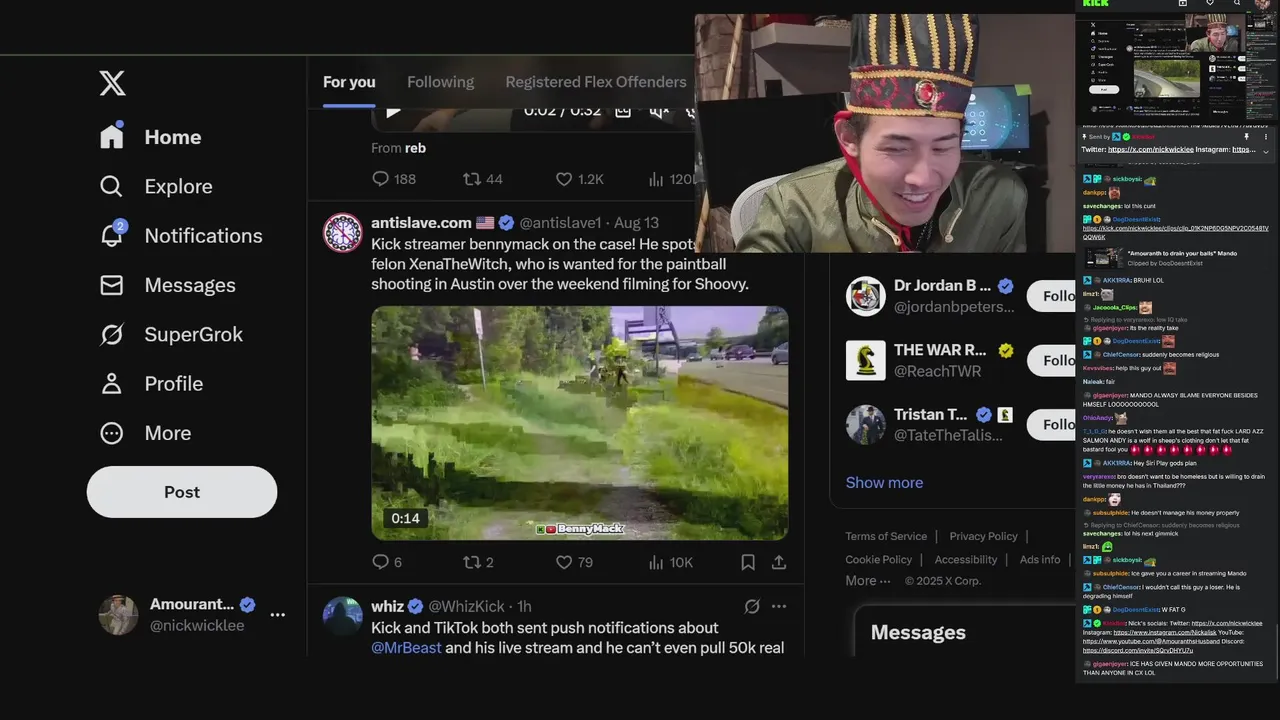
Task: Bookmark the antislave.com post
Action: pyautogui.click(x=748, y=562)
